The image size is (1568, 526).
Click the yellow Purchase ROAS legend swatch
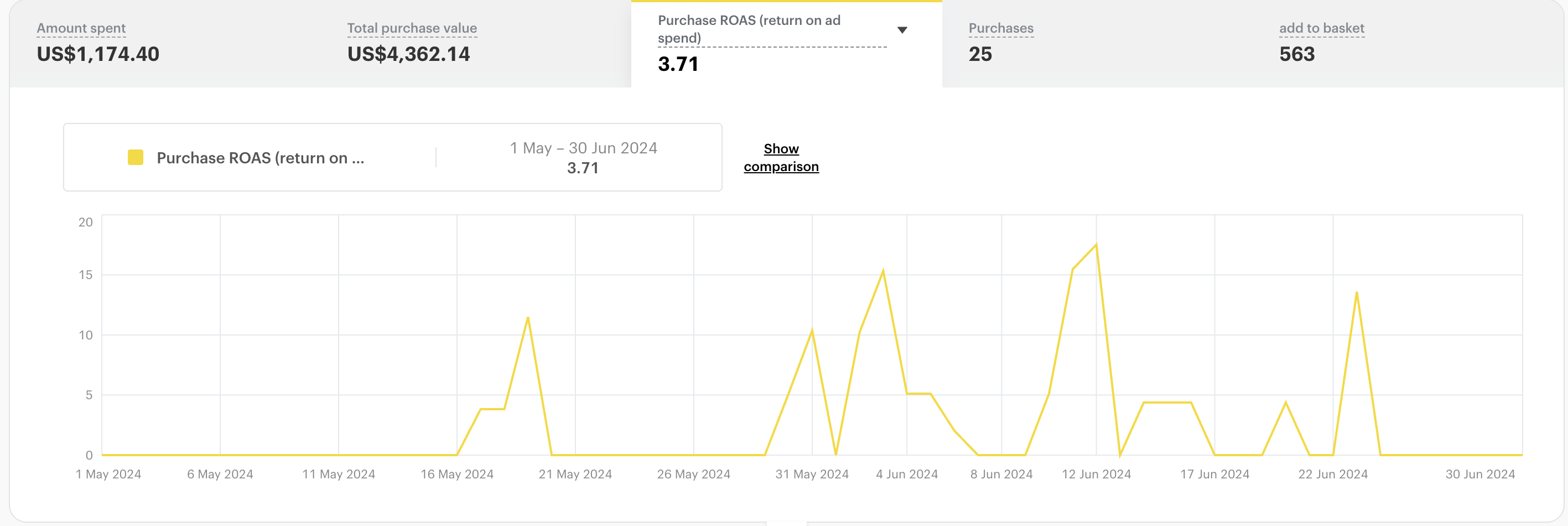pos(135,158)
